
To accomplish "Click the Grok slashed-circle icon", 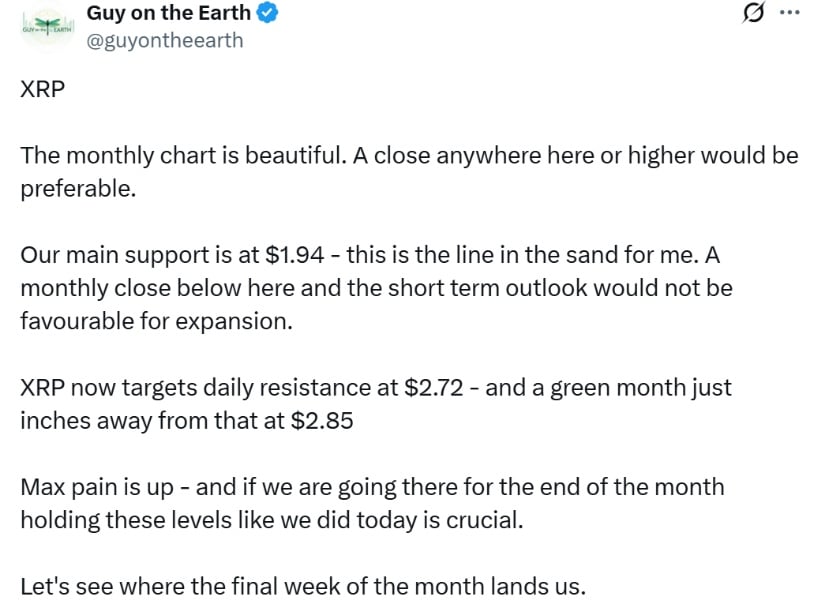I will tap(755, 14).
